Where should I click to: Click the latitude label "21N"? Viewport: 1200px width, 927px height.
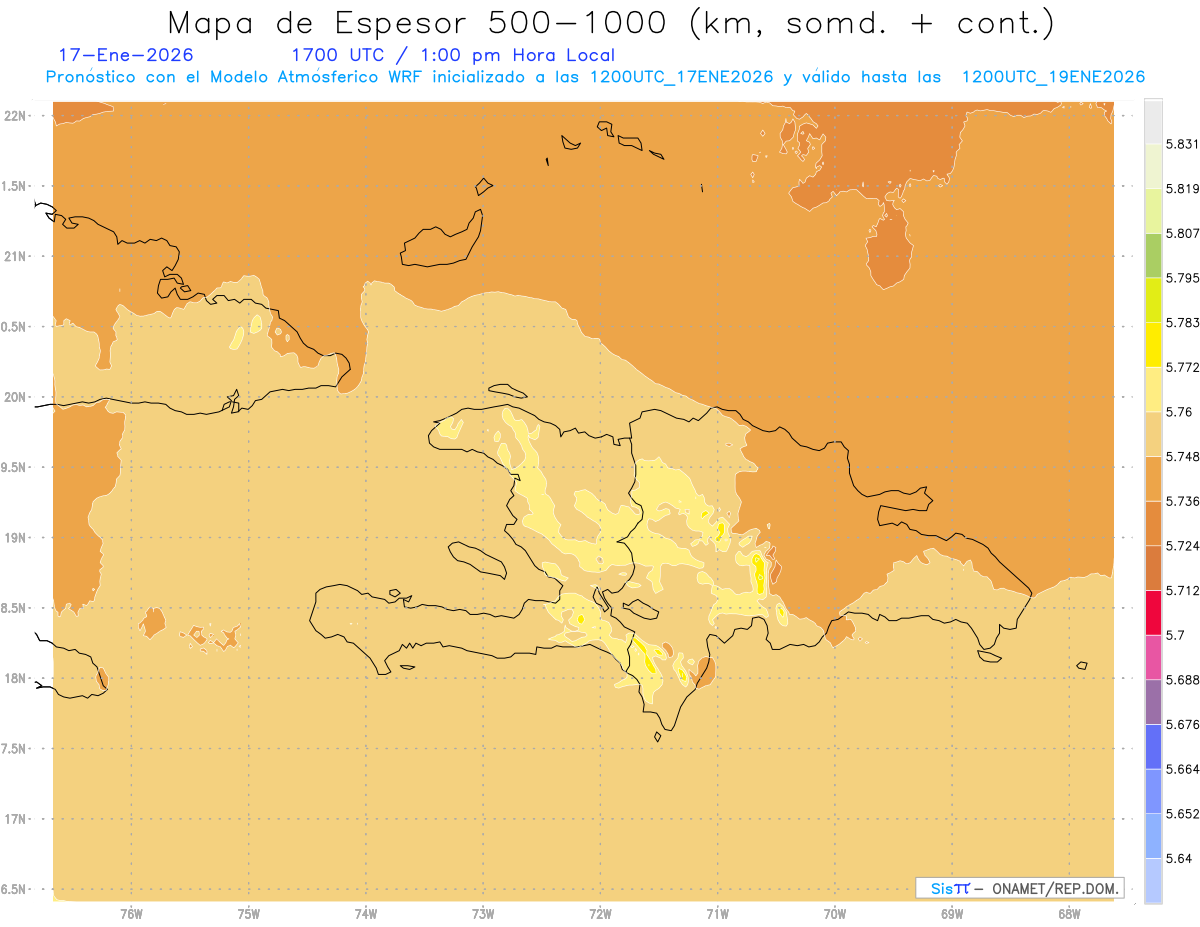click(14, 257)
